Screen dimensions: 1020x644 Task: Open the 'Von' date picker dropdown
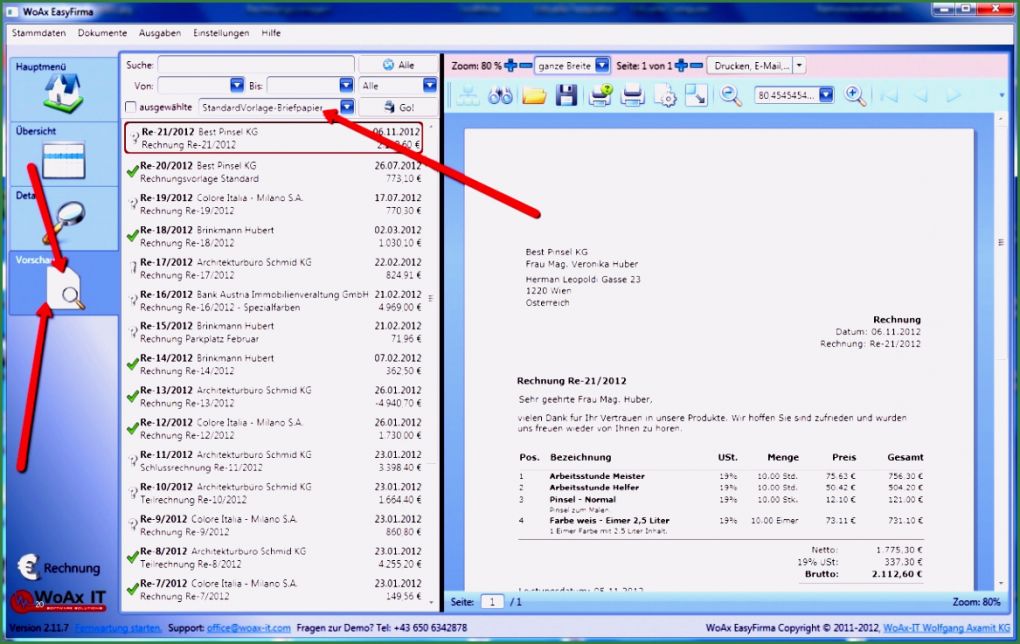[x=237, y=86]
